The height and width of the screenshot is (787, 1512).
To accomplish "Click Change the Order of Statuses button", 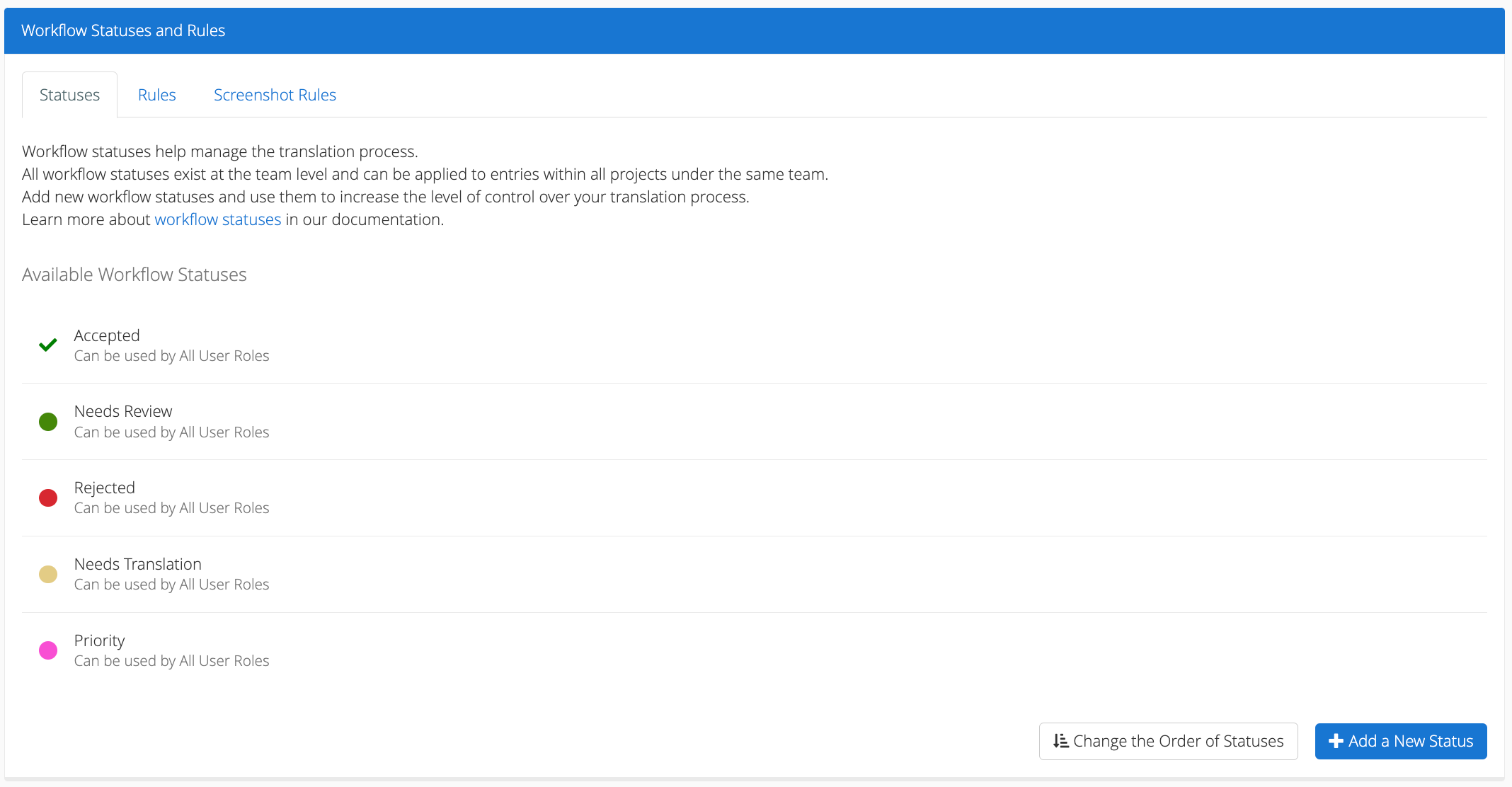I will (1168, 741).
